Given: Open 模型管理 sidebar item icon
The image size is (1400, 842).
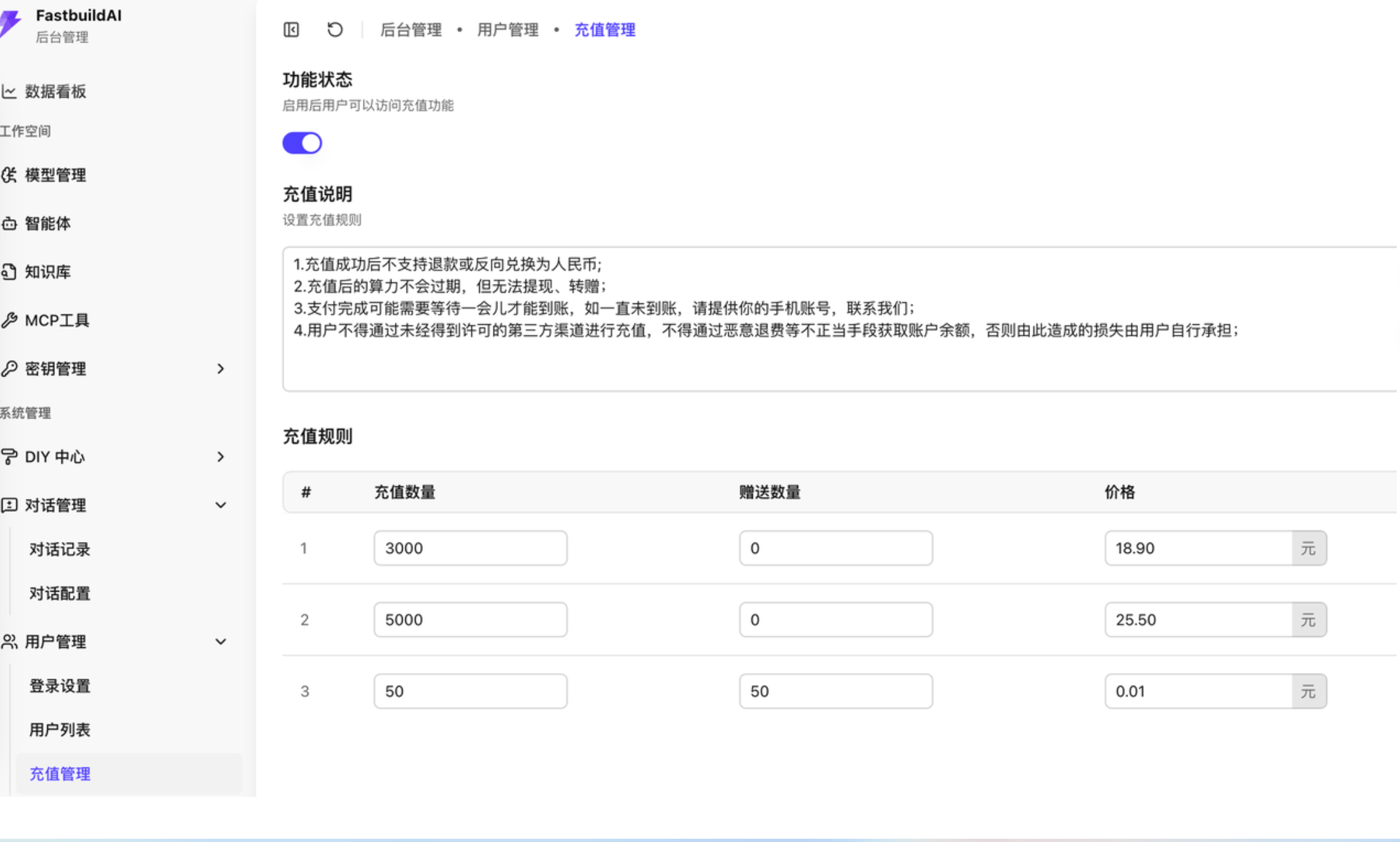Looking at the screenshot, I should tap(9, 175).
